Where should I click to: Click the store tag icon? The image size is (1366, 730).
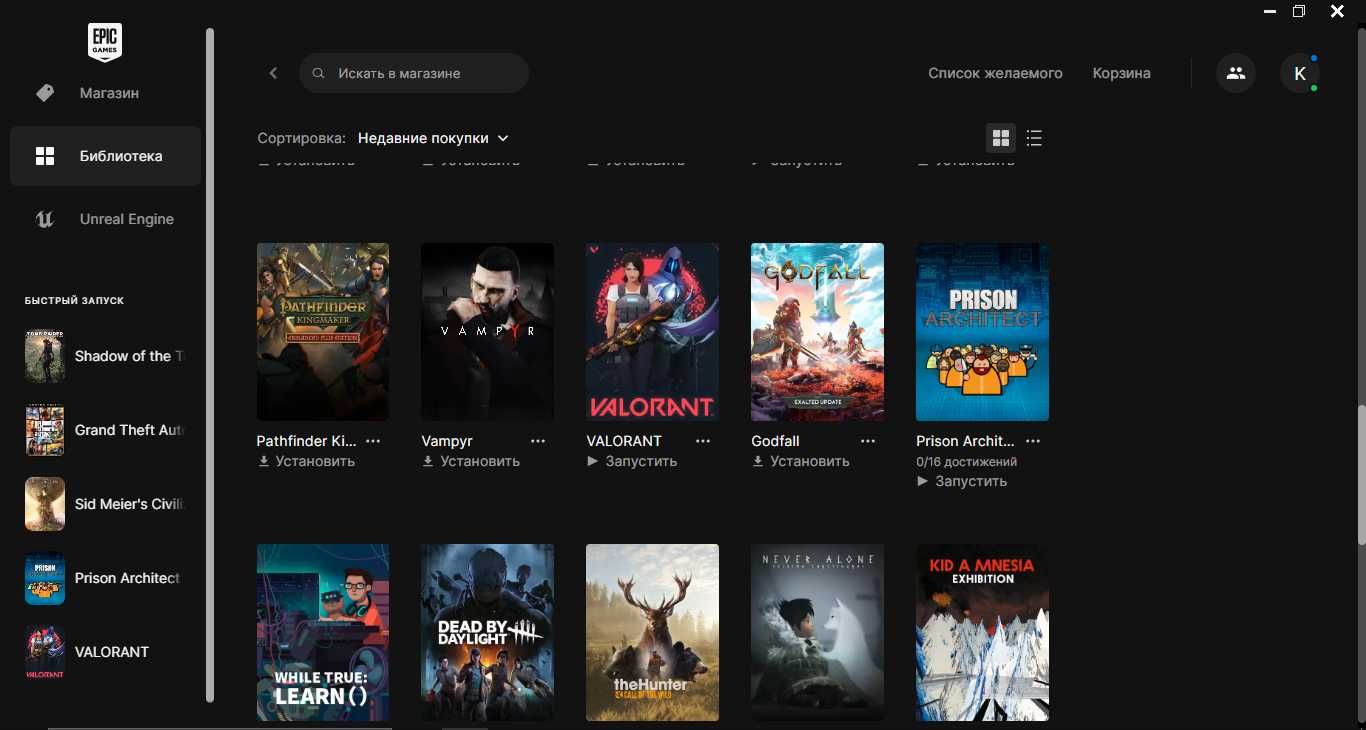[45, 93]
